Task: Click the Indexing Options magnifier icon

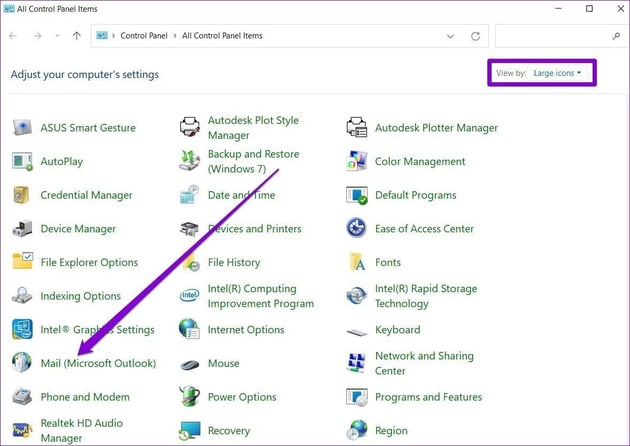Action: click(22, 295)
